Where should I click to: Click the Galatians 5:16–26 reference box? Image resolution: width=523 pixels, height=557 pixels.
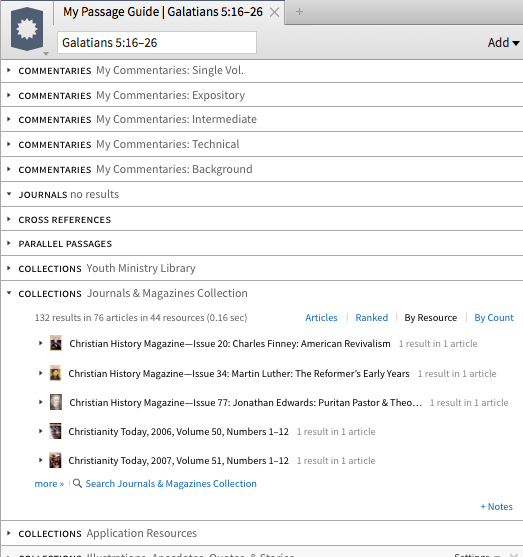(x=157, y=43)
